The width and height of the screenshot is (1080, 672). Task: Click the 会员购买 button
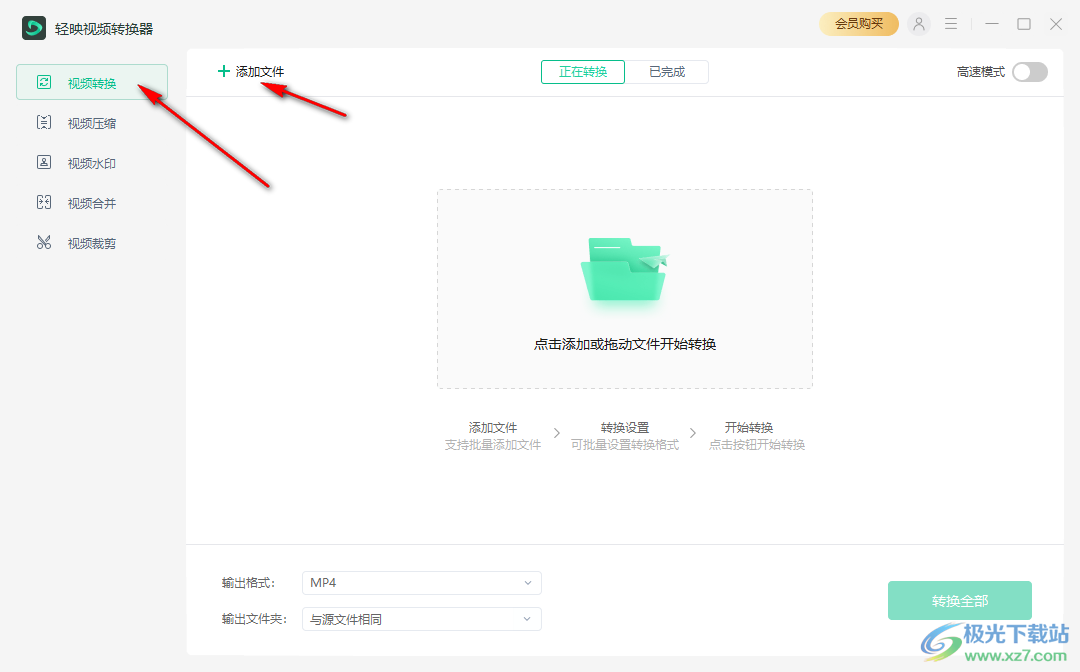(858, 23)
